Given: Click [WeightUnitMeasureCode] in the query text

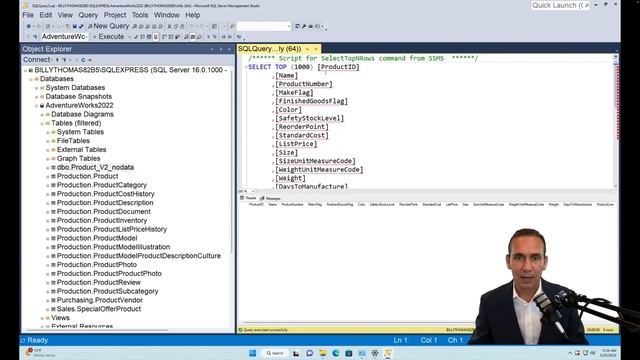Looking at the screenshot, I should [x=319, y=169].
